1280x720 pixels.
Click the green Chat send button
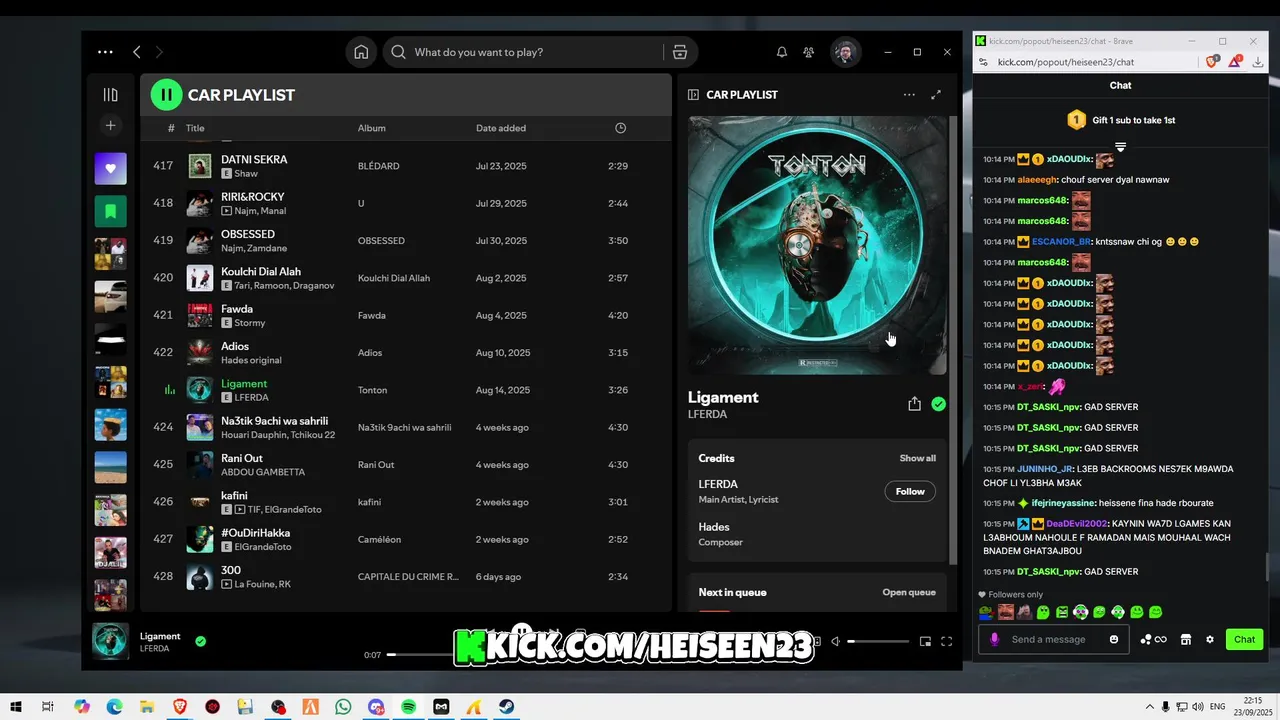pyautogui.click(x=1244, y=639)
